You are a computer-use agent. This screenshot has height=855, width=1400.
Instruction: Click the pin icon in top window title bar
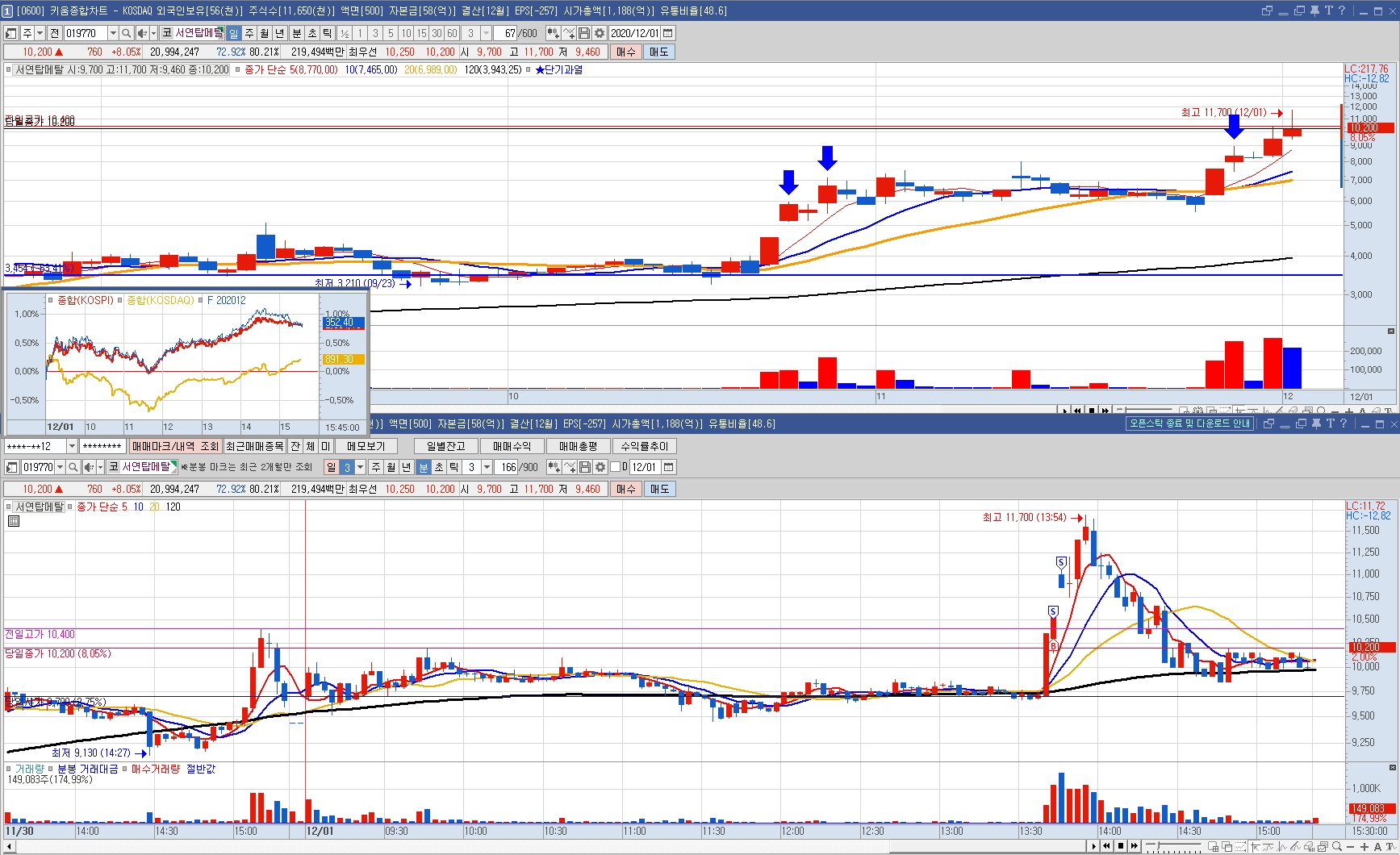tap(1314, 10)
